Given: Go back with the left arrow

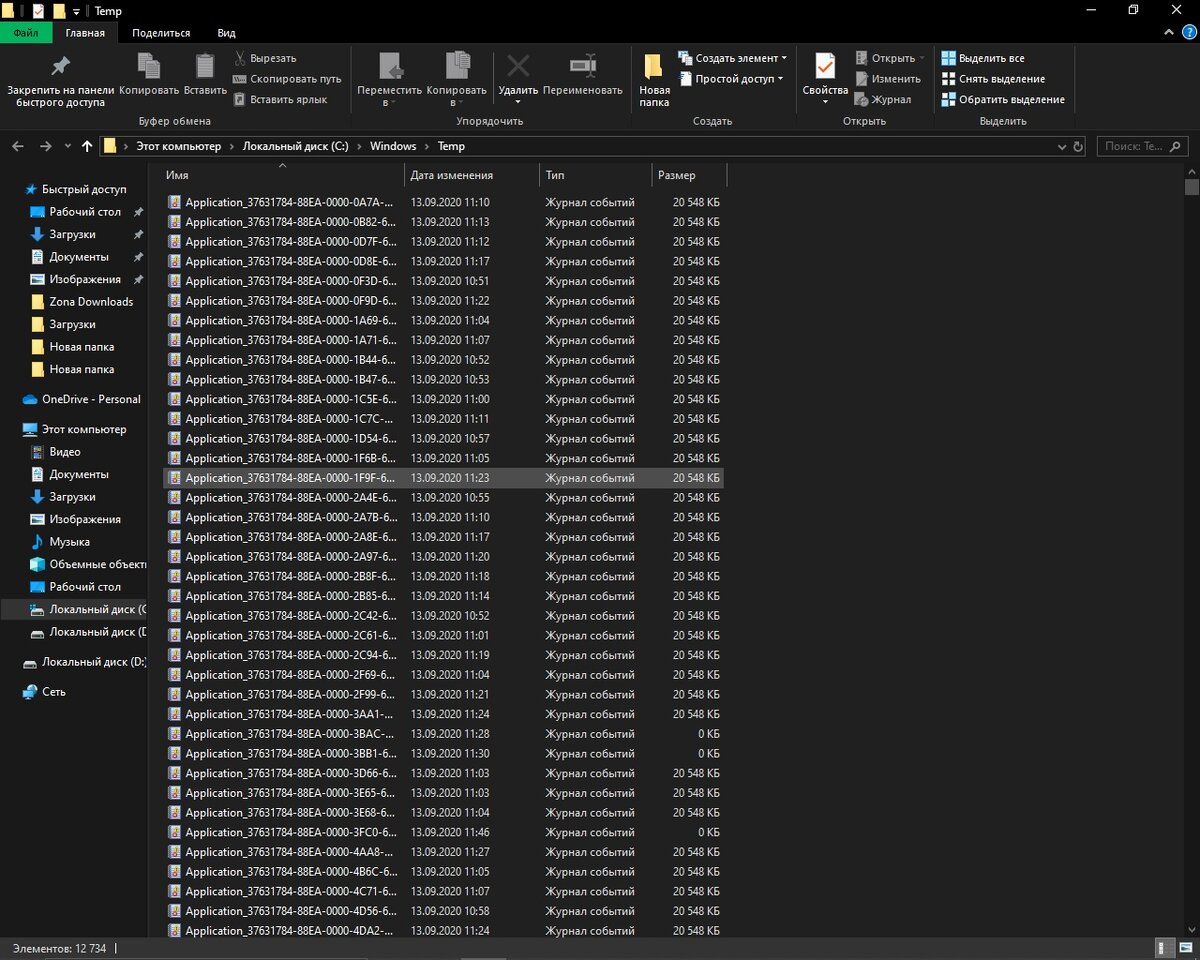Looking at the screenshot, I should point(18,146).
